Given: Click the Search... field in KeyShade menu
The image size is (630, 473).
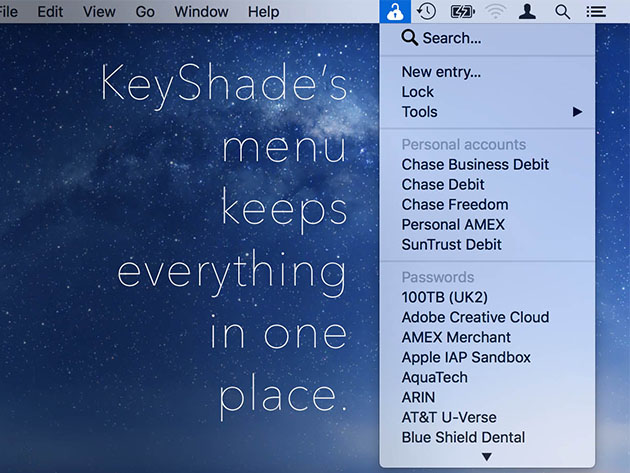Looking at the screenshot, I should [487, 38].
